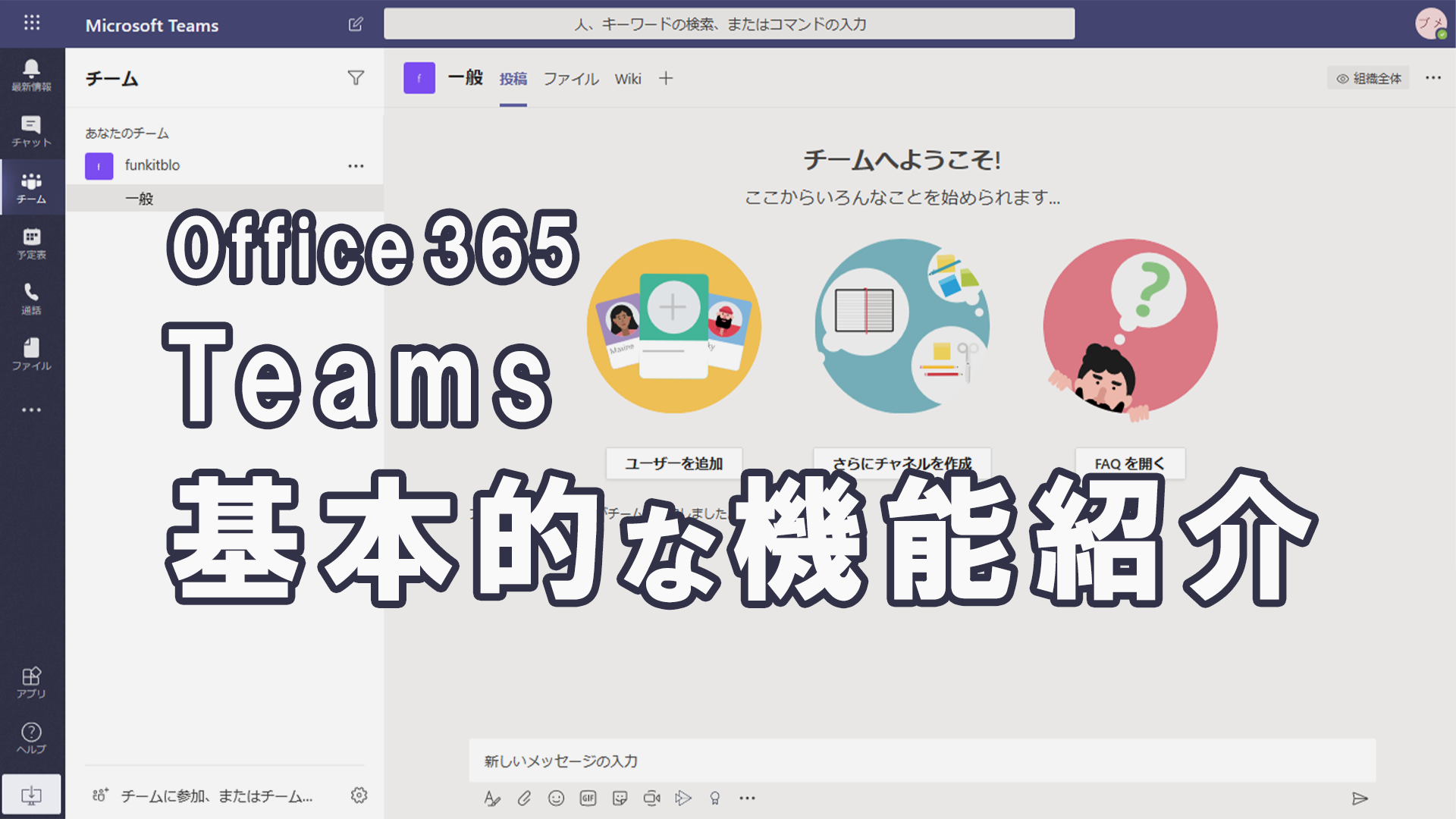Open the app launcher grid icon

32,23
